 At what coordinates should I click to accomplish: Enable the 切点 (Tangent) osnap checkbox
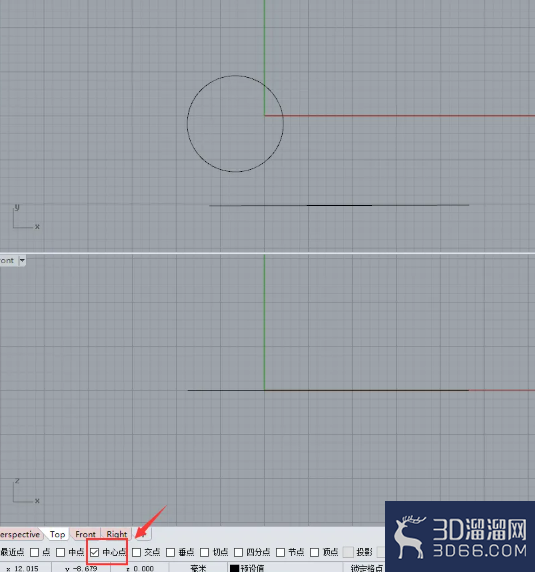pyautogui.click(x=205, y=552)
